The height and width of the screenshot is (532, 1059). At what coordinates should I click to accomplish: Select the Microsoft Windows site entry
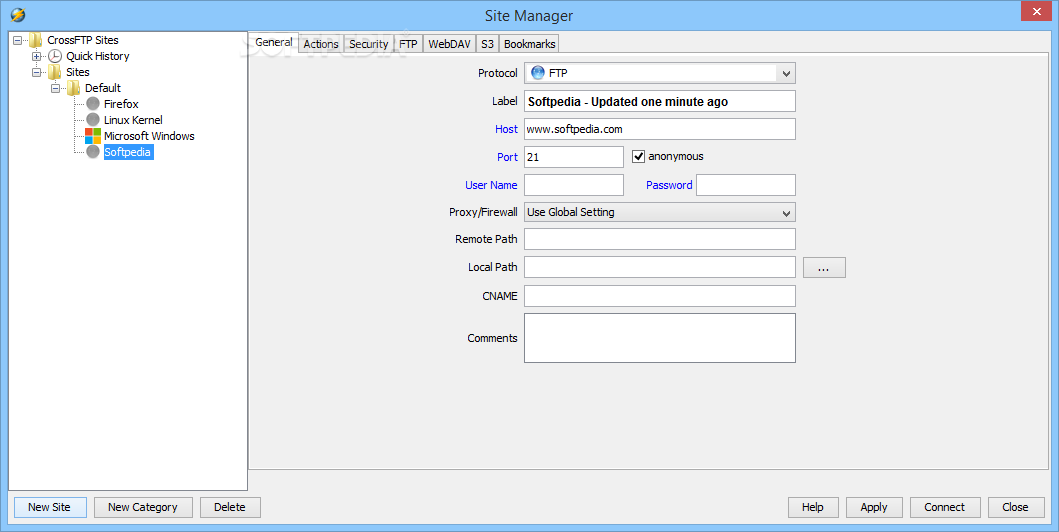tap(149, 136)
